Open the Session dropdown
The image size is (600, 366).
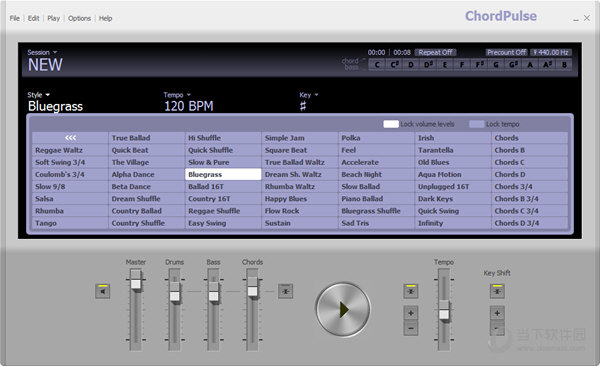coord(42,52)
